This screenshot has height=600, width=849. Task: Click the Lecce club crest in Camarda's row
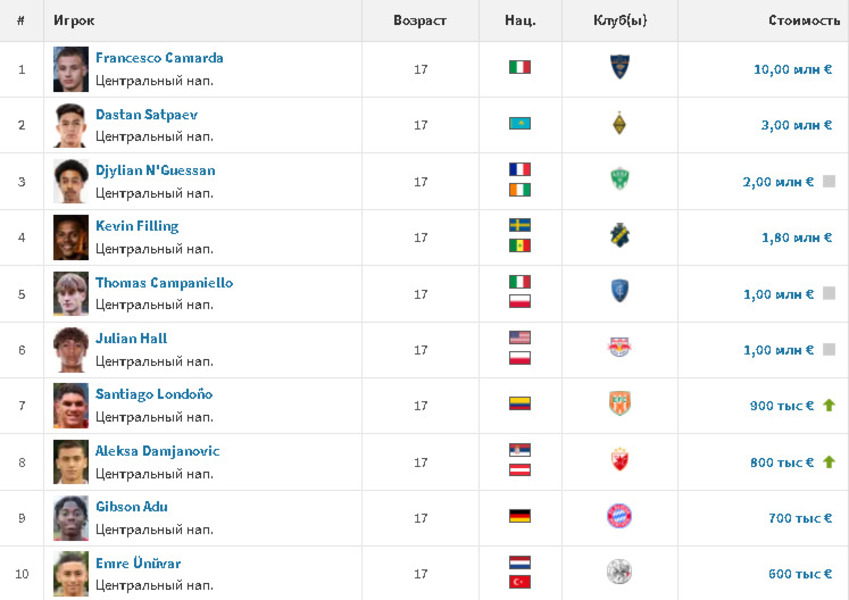620,68
